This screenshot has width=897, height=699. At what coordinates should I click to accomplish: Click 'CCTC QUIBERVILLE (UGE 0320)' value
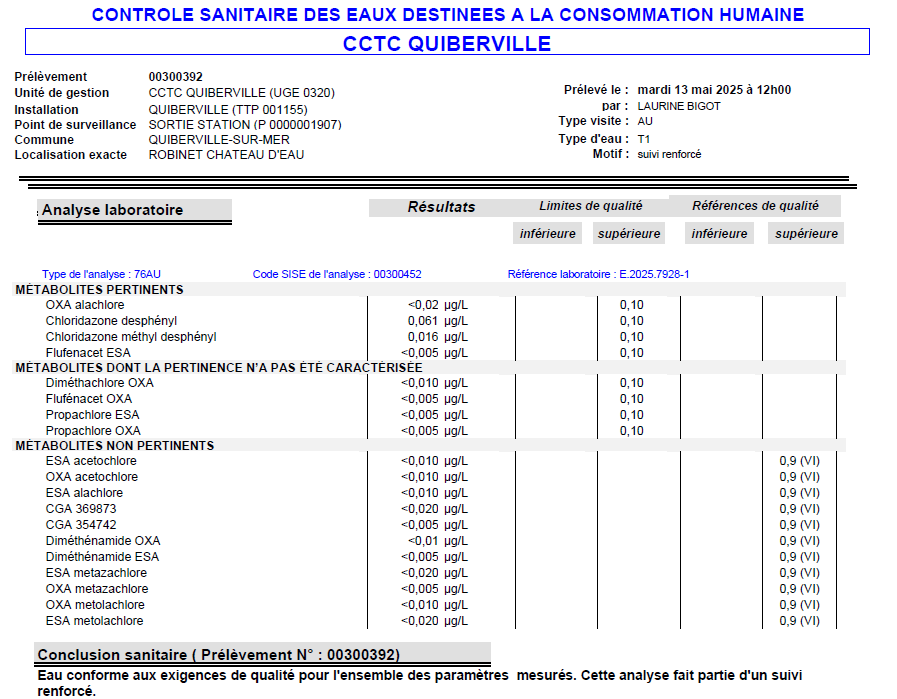tap(241, 93)
